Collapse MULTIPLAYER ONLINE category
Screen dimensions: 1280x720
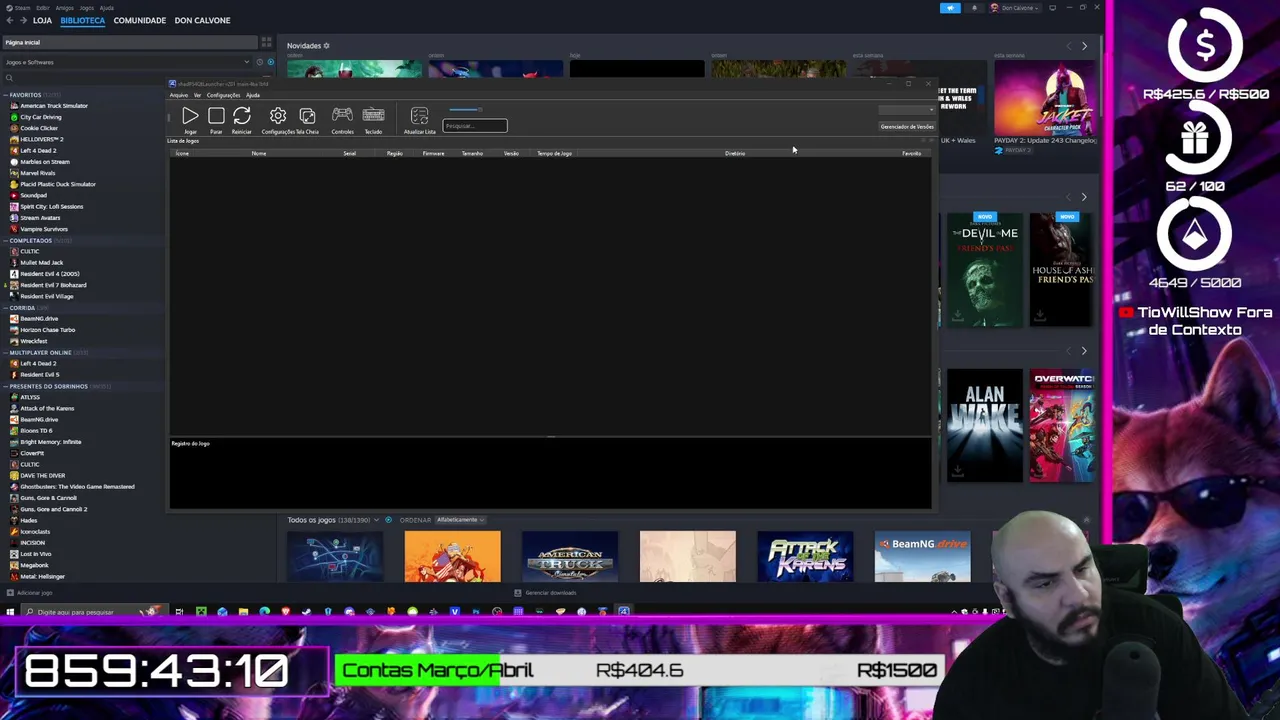(6, 352)
